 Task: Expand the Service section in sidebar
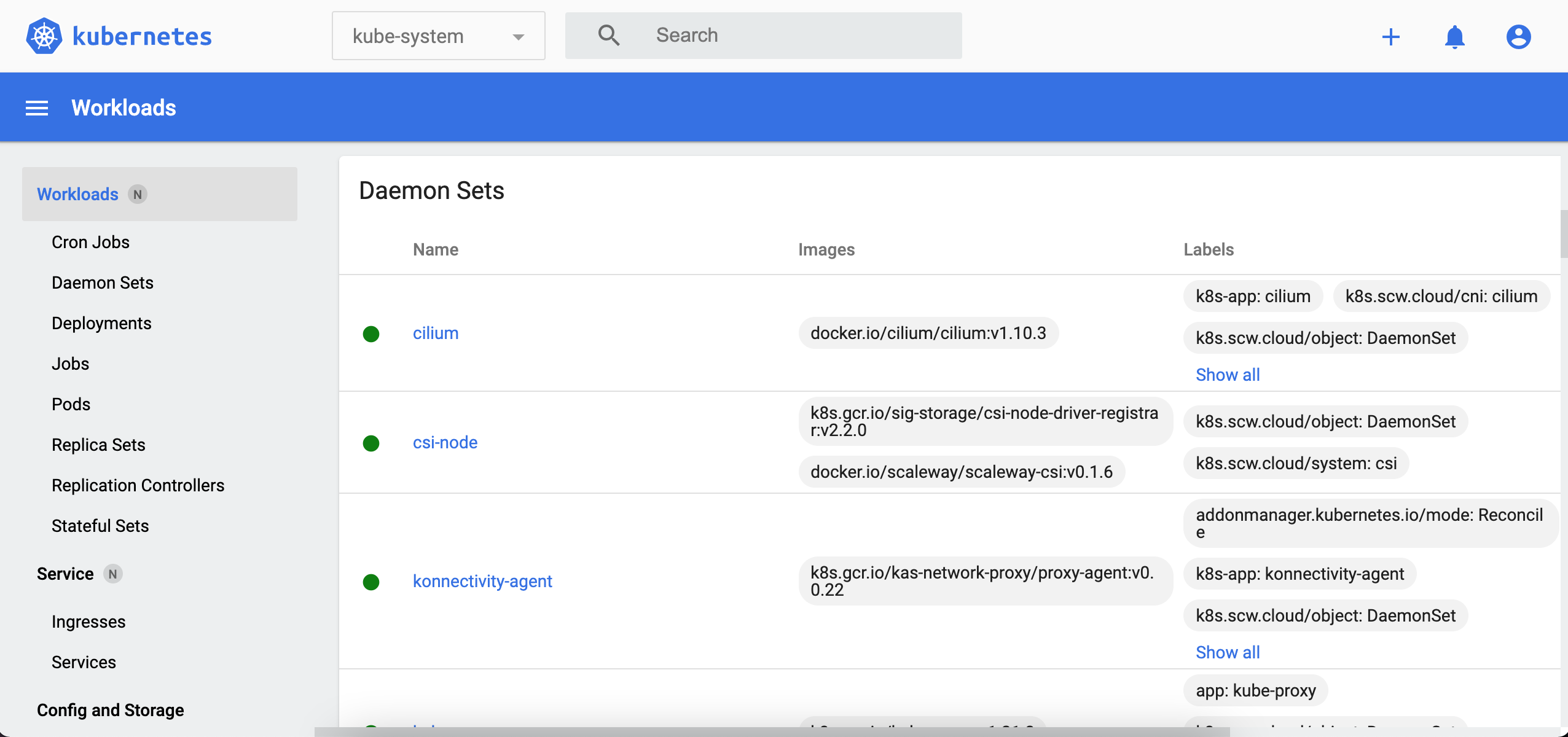[x=65, y=574]
